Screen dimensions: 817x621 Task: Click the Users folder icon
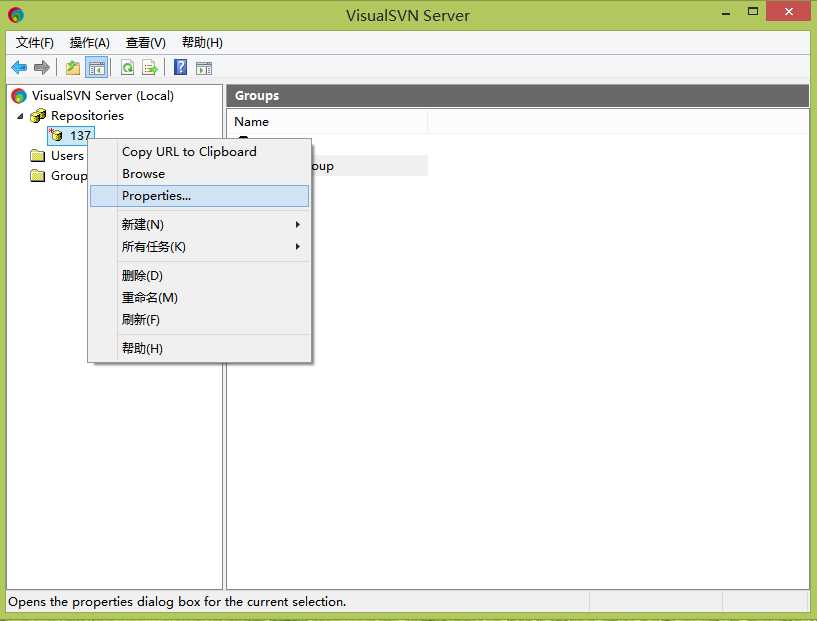[x=38, y=156]
